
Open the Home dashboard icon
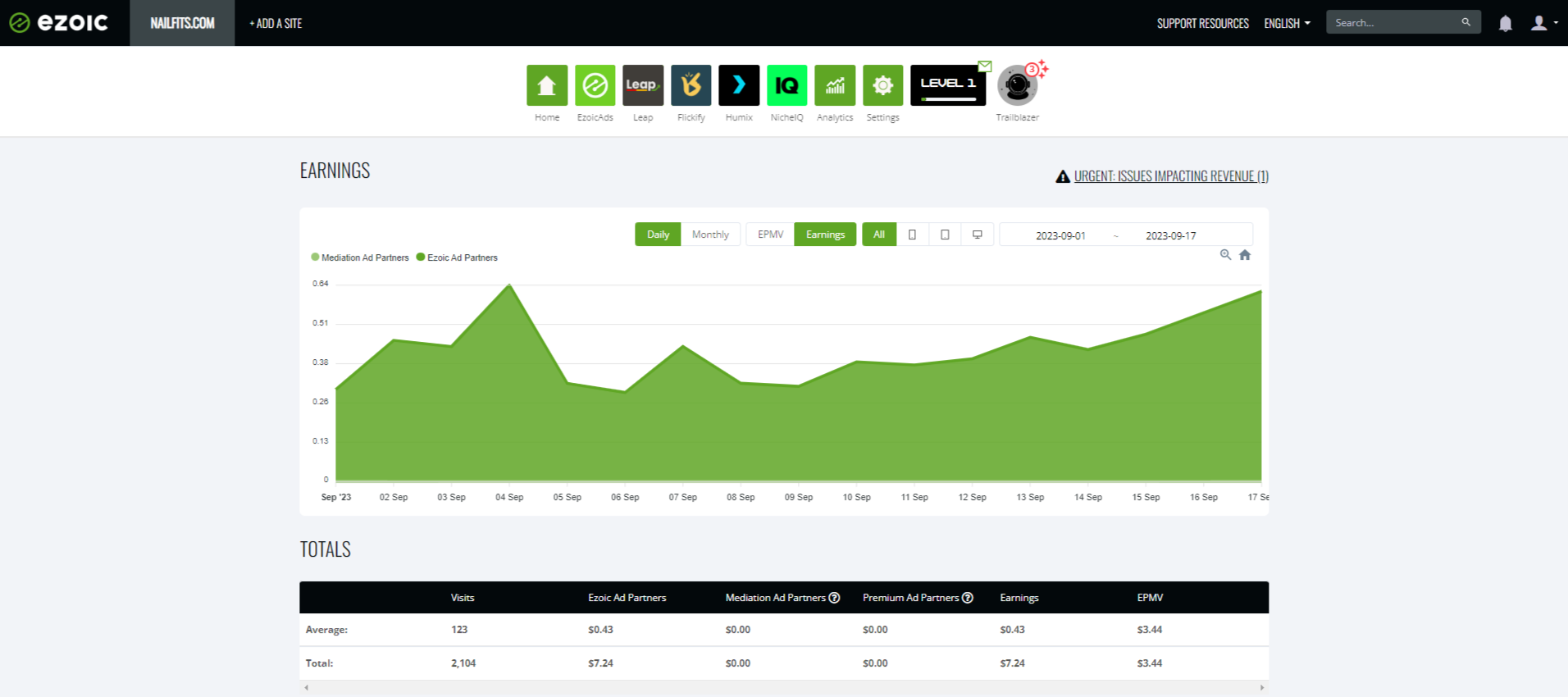tap(547, 85)
